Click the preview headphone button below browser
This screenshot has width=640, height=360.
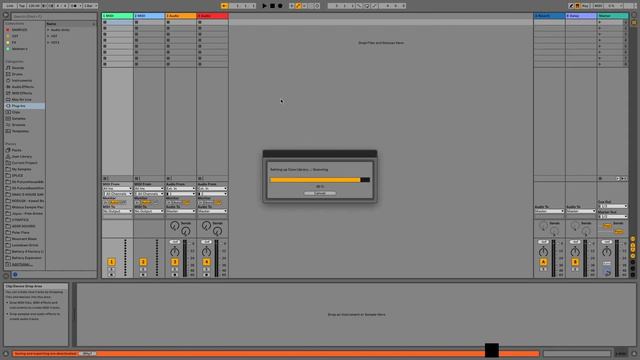point(15,275)
